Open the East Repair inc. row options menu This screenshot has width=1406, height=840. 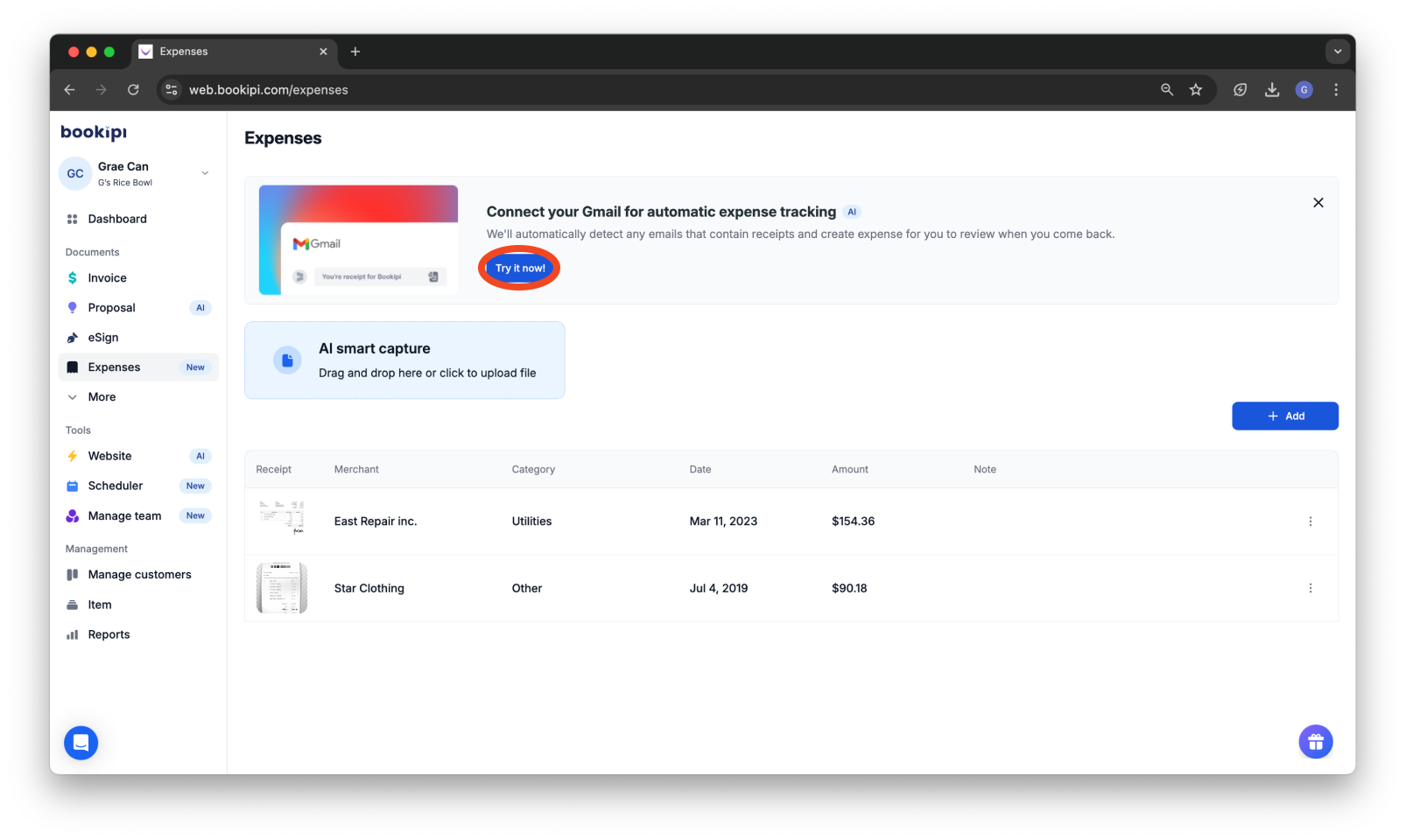pos(1311,521)
